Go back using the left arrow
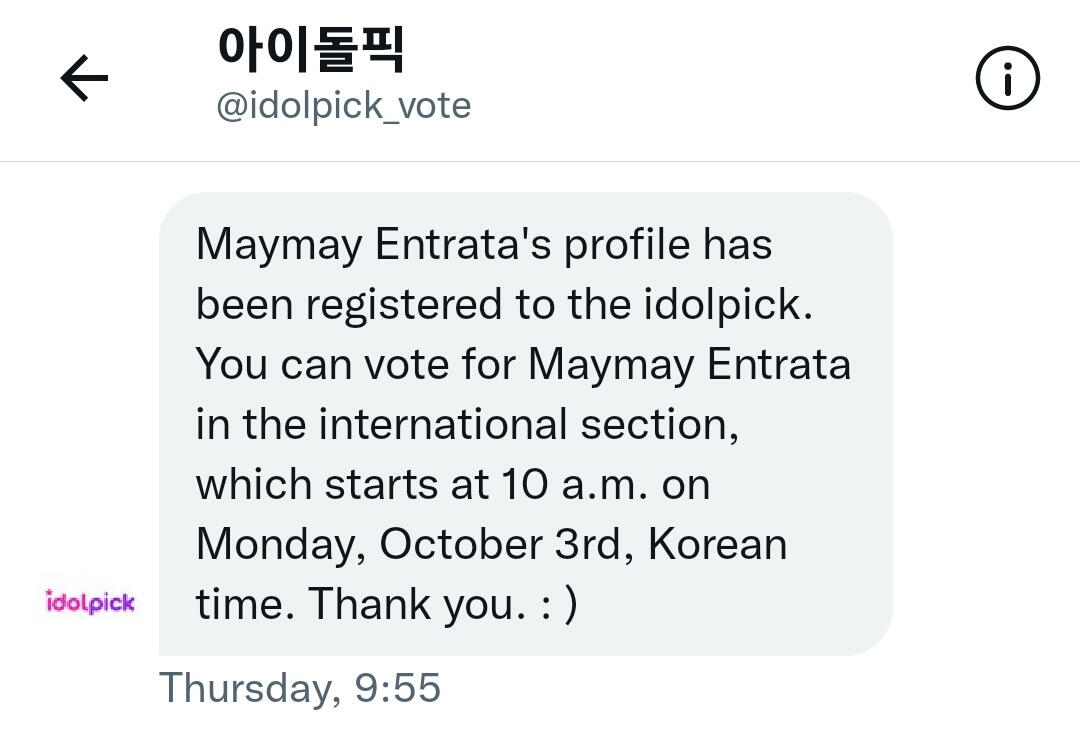This screenshot has height=753, width=1080. [x=84, y=79]
